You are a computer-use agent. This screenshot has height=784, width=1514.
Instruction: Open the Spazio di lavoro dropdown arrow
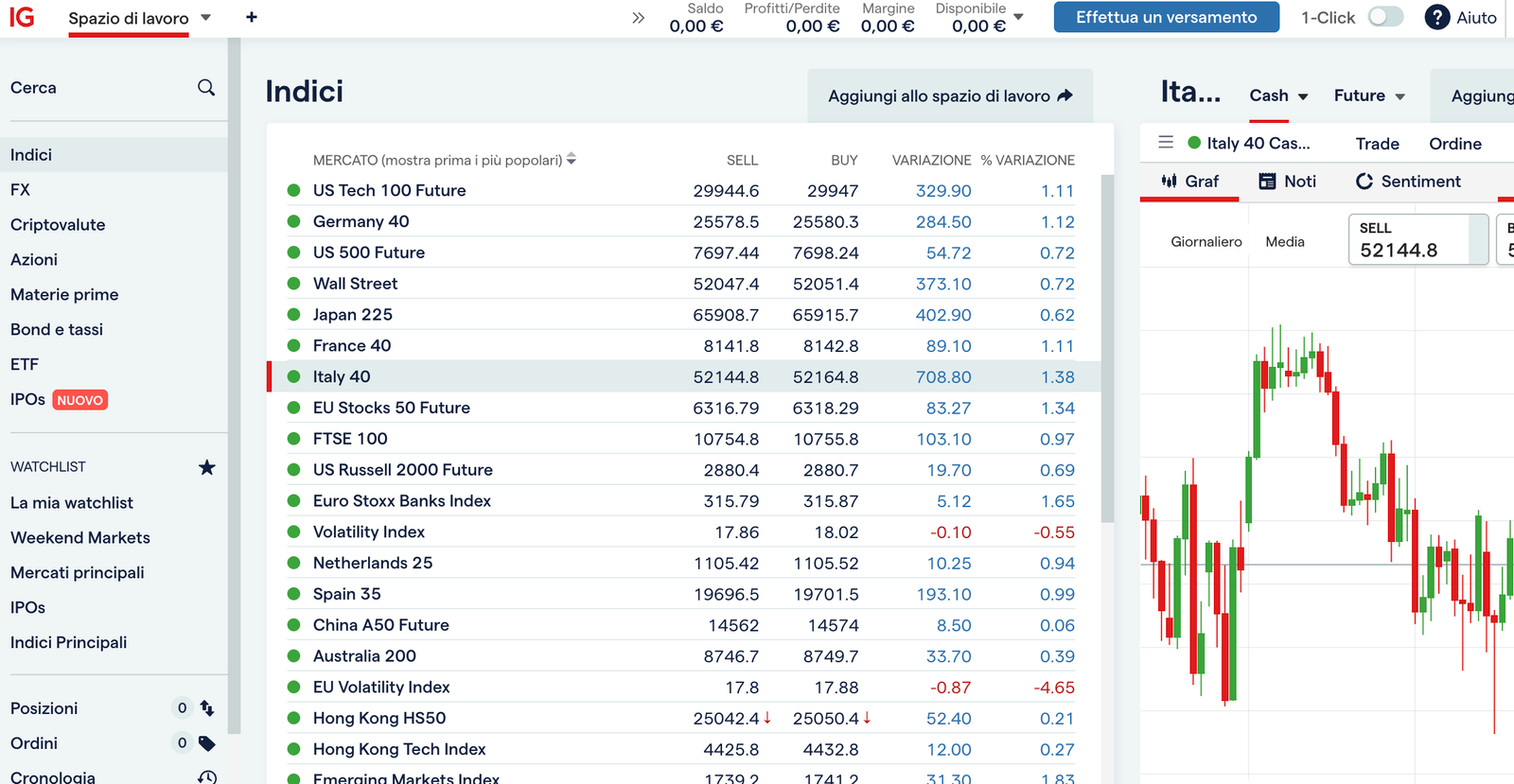(206, 17)
